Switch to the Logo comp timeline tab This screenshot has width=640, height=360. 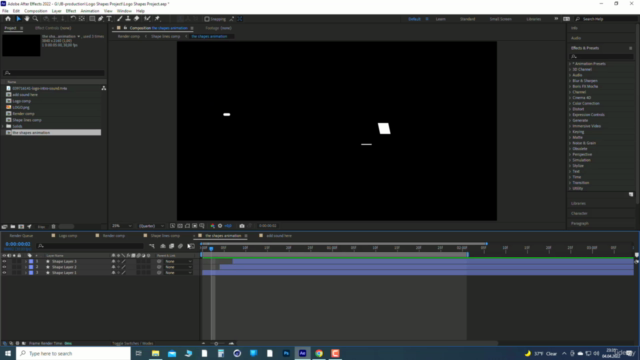coord(68,236)
